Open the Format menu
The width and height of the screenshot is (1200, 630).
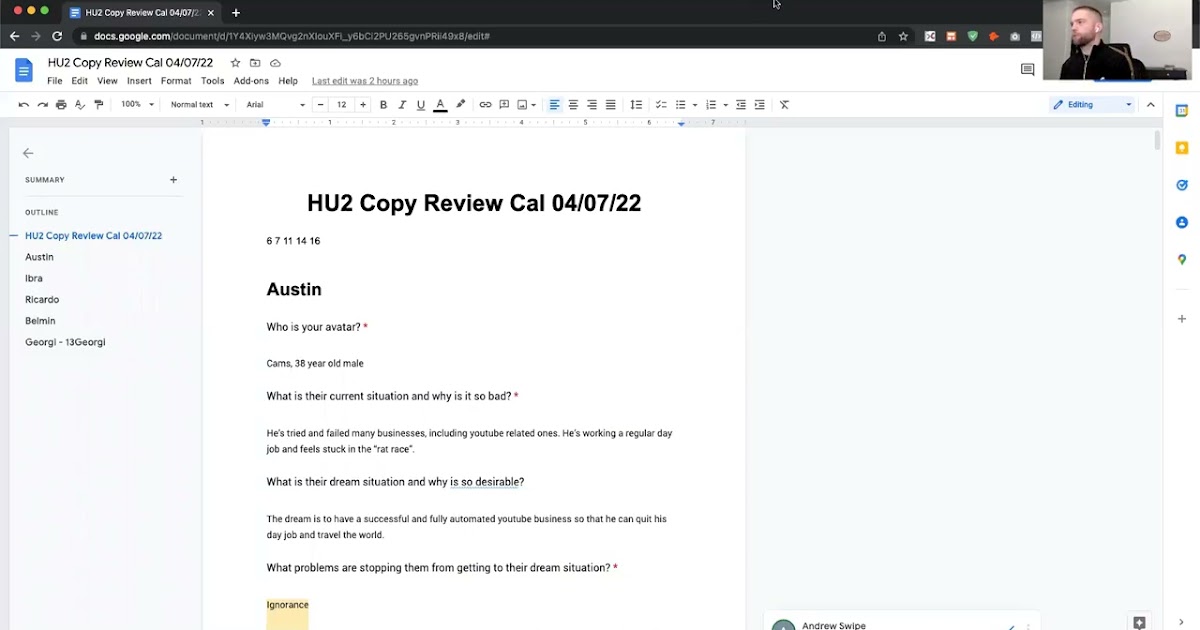coord(176,81)
